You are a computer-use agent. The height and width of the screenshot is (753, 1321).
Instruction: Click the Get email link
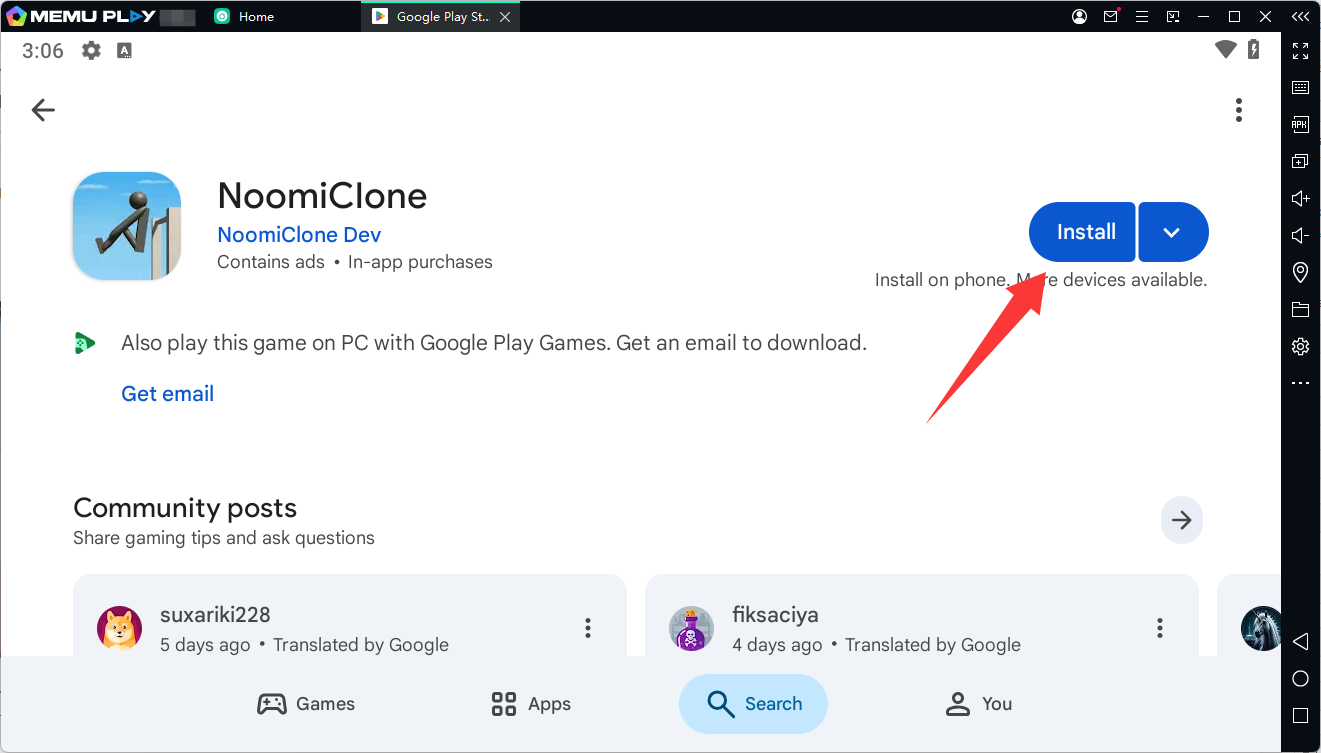(x=167, y=394)
